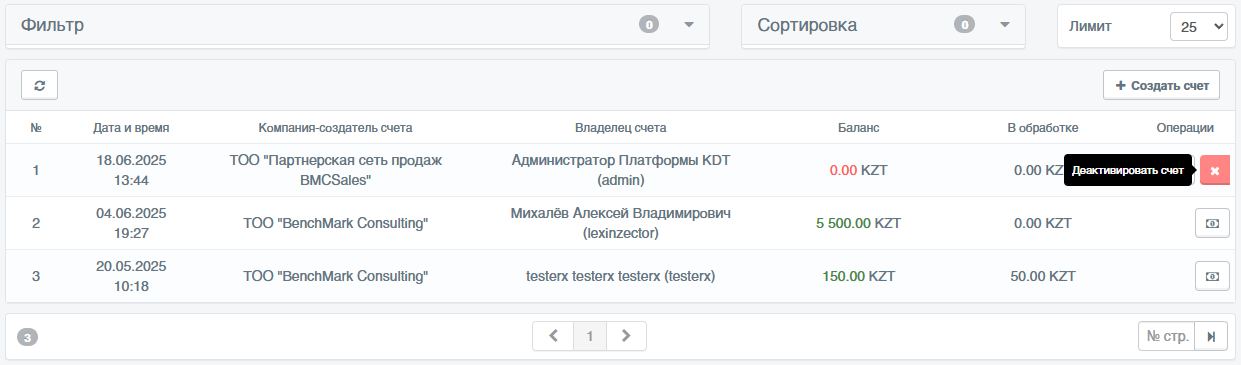Click money icon for BenchMark Consulting lexinzector row

(1212, 224)
